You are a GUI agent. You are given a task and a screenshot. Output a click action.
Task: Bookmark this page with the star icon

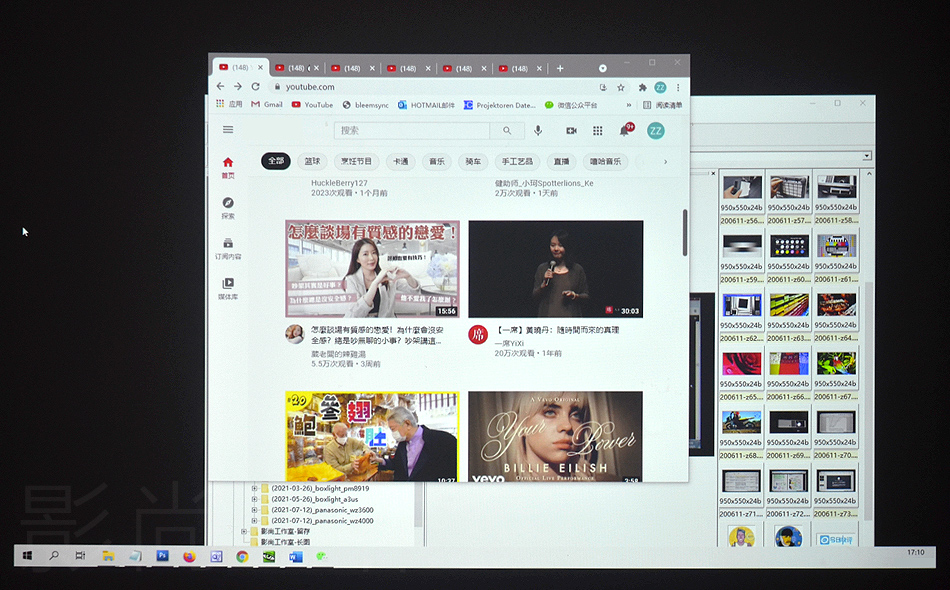(621, 87)
